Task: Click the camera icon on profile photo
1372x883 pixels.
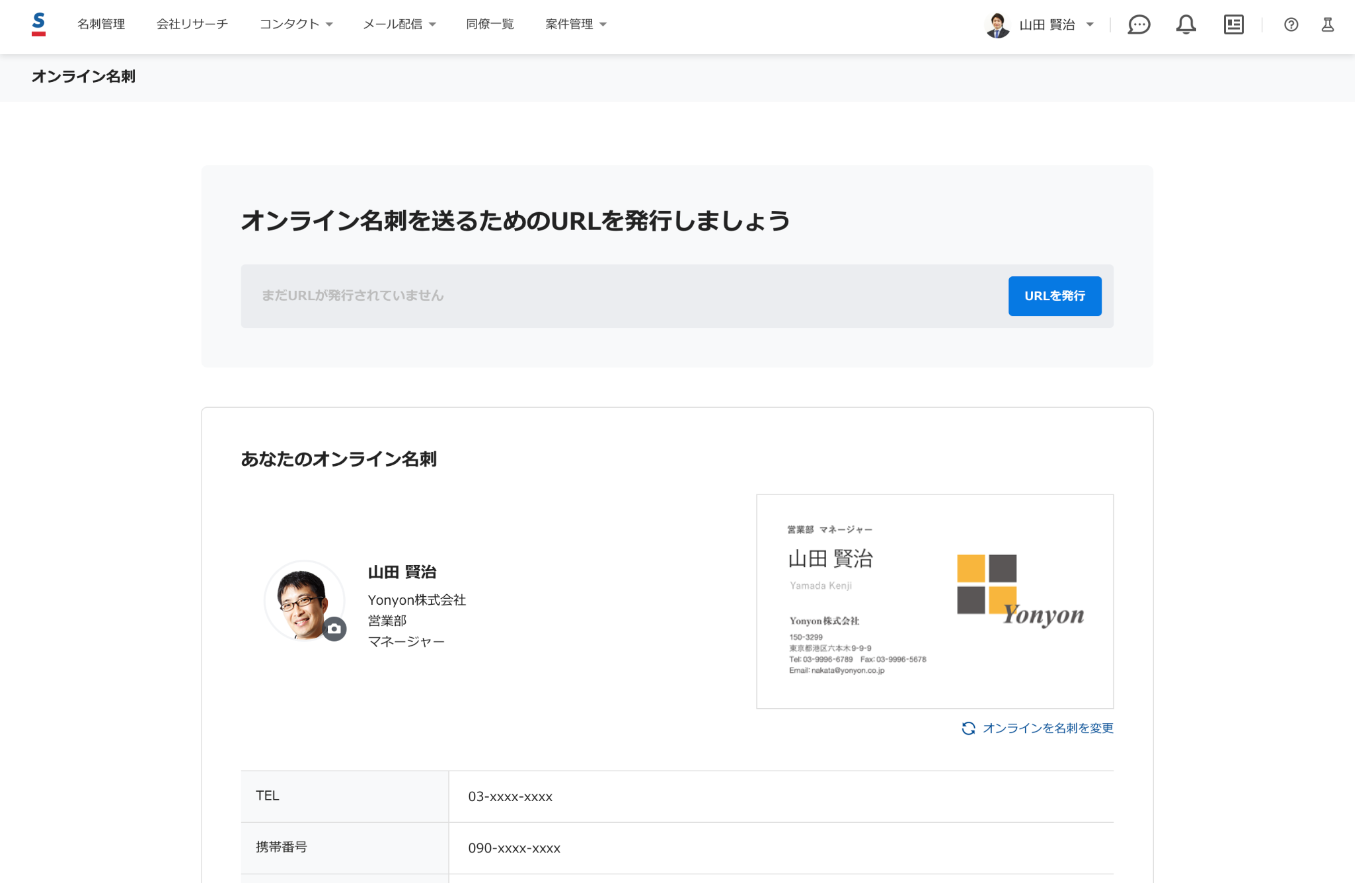Action: [x=334, y=629]
